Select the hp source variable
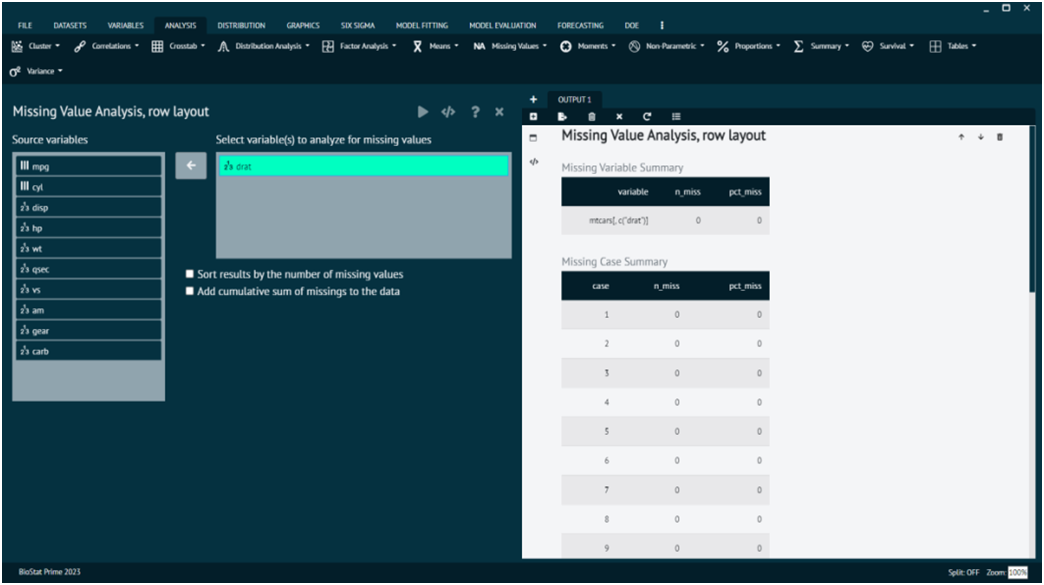 pos(89,228)
